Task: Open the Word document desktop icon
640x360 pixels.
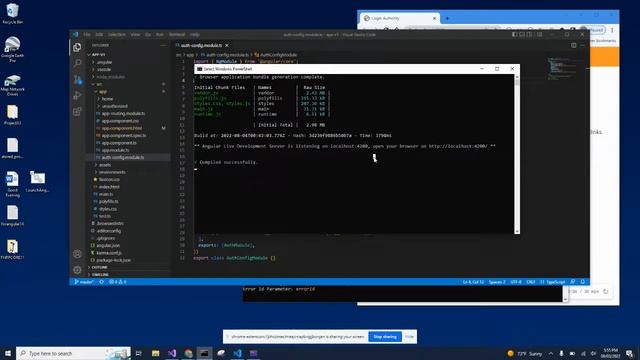Action: [12, 184]
